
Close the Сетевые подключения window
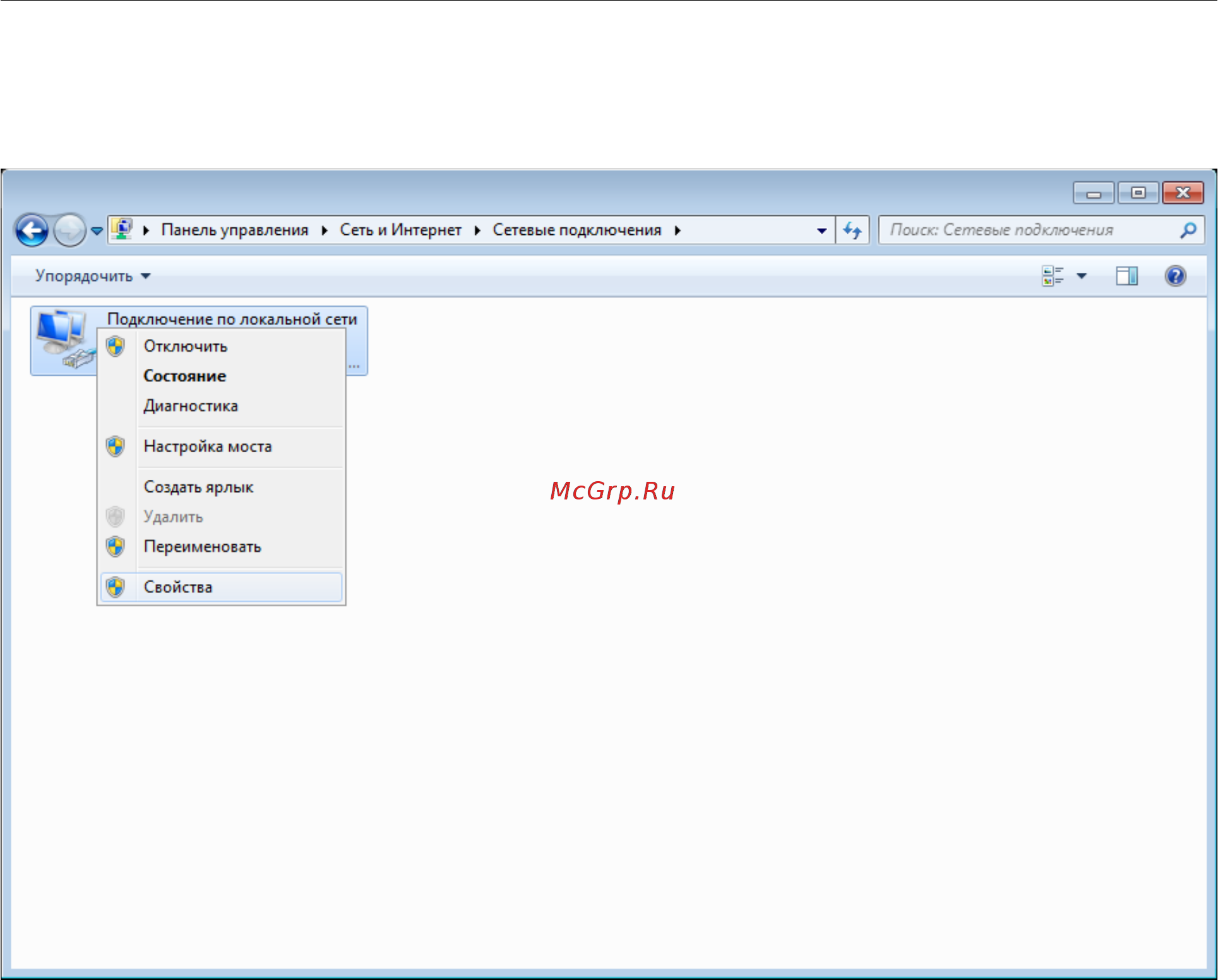[1183, 193]
